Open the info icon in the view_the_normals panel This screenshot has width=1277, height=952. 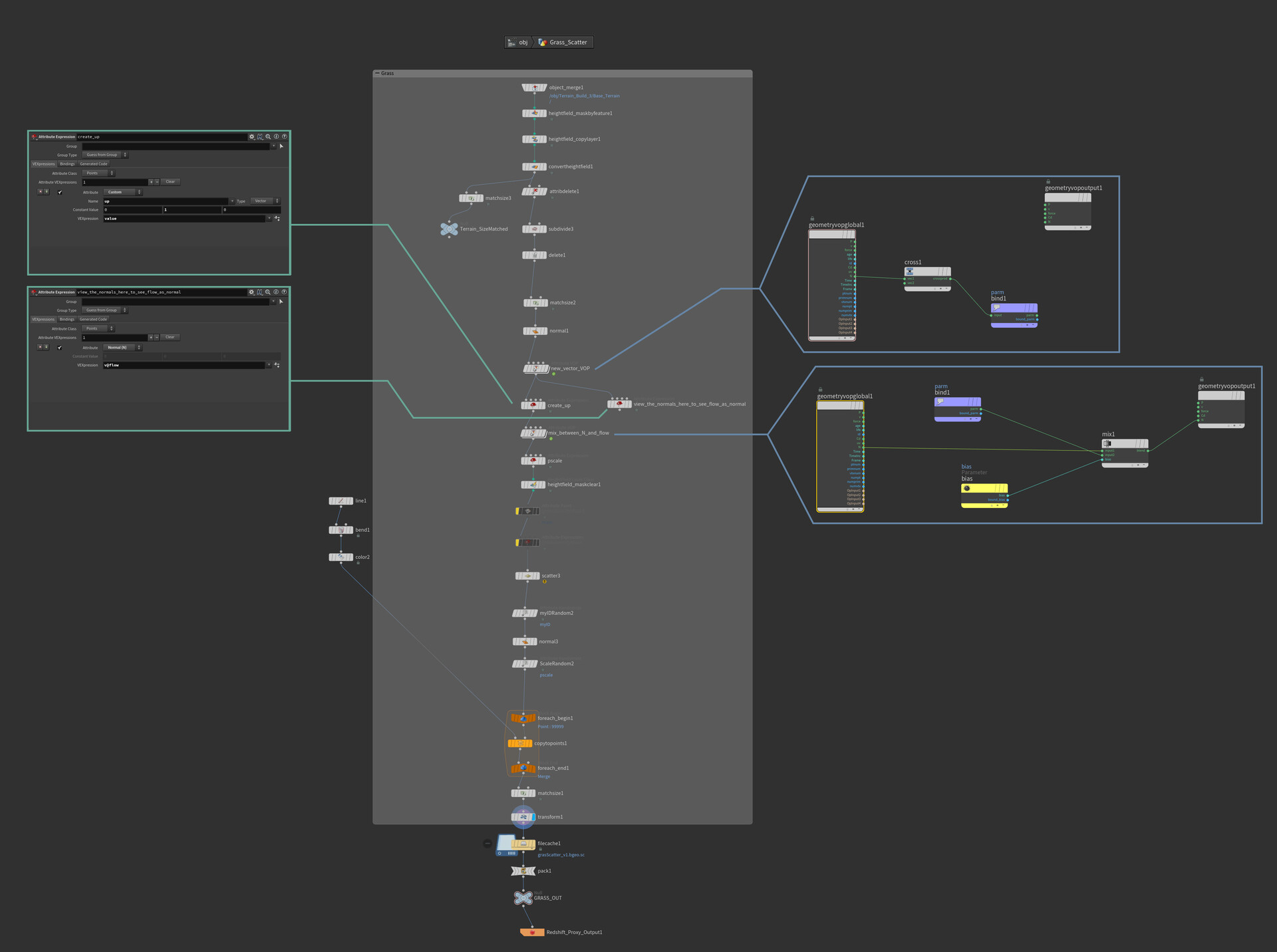tap(276, 292)
